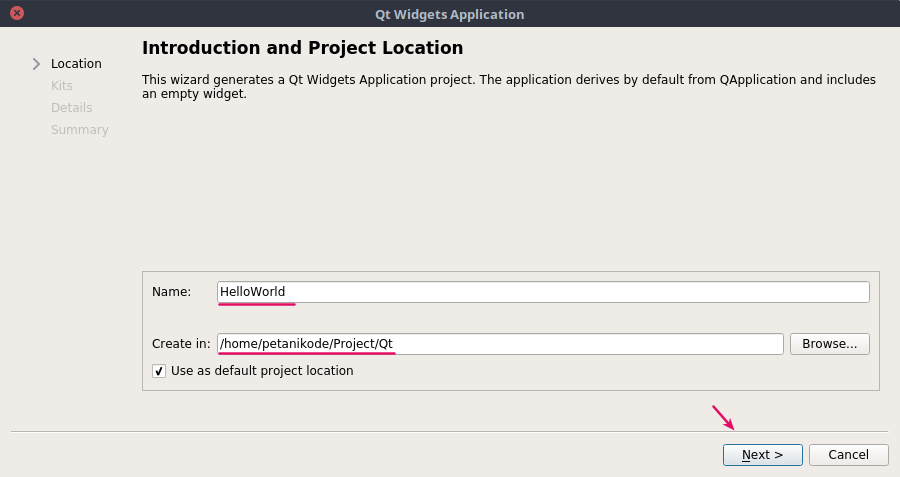Viewport: 900px width, 477px height.
Task: Click the pink arrow pointing at Next
Action: 723,416
